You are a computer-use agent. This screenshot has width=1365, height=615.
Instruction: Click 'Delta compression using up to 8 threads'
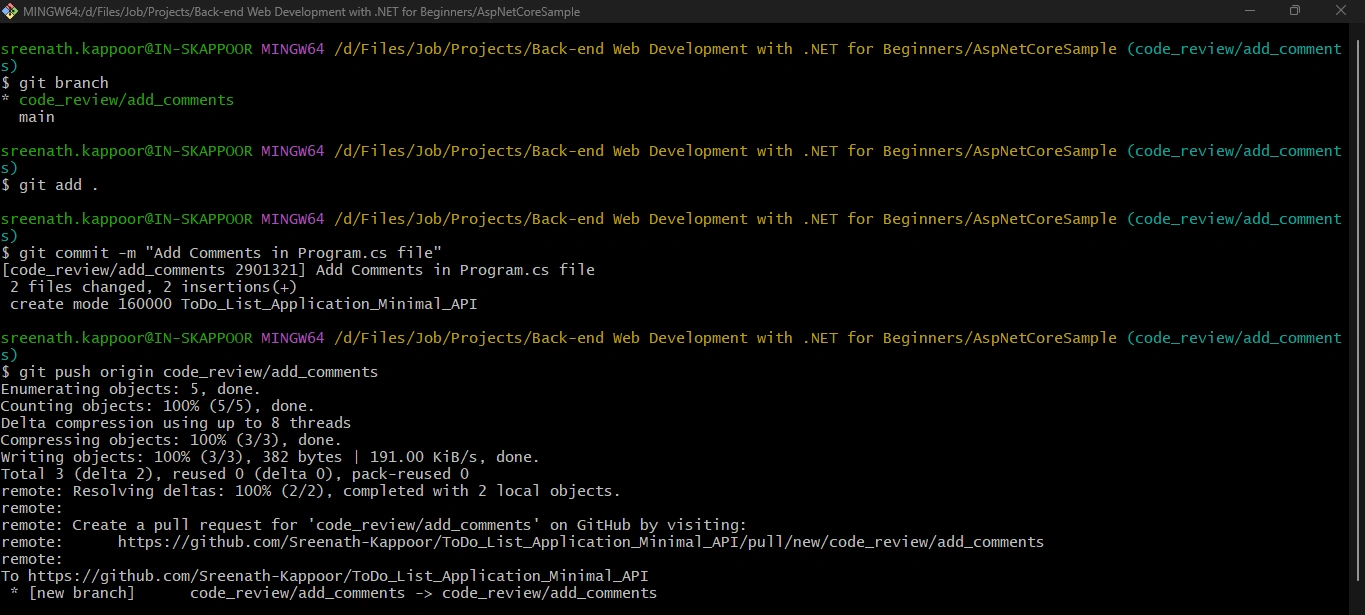click(175, 423)
